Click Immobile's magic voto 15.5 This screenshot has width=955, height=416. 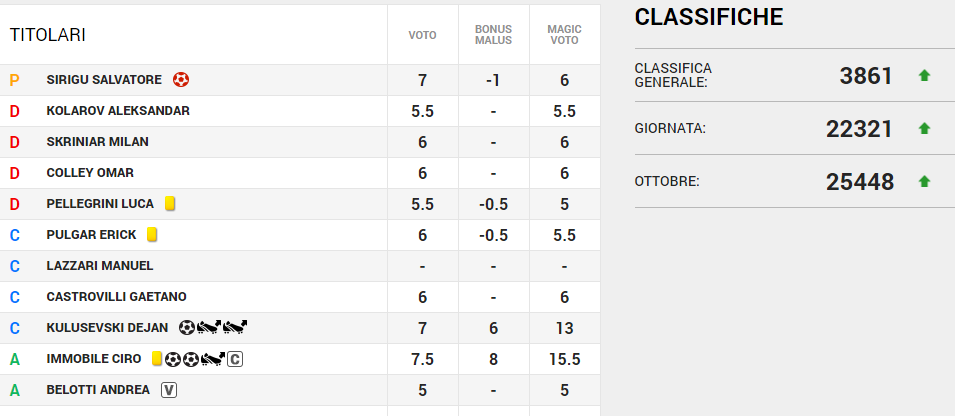(x=564, y=358)
